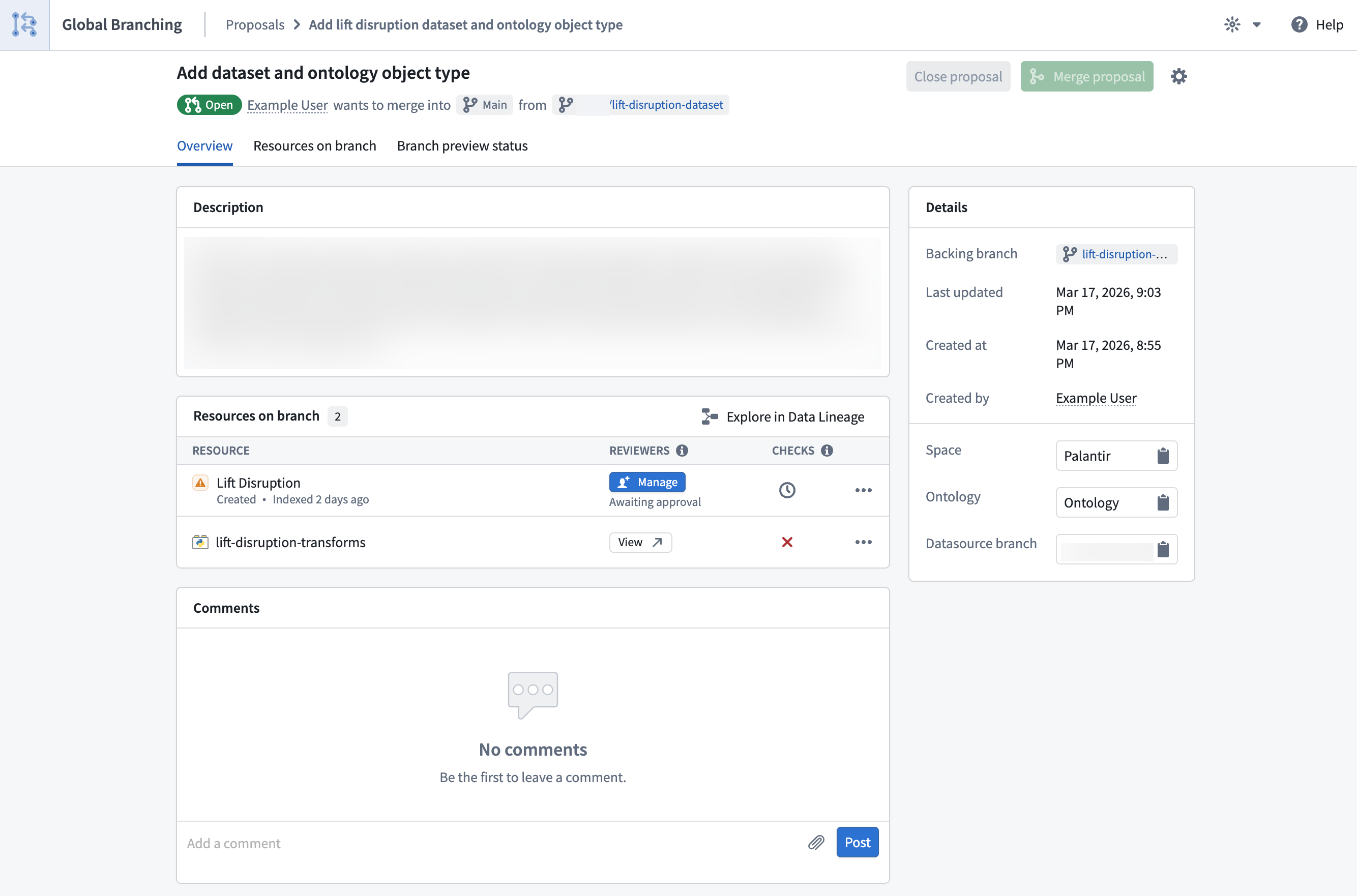Click the warning icon beside Lift Disruption
The image size is (1357, 896).
tap(200, 482)
